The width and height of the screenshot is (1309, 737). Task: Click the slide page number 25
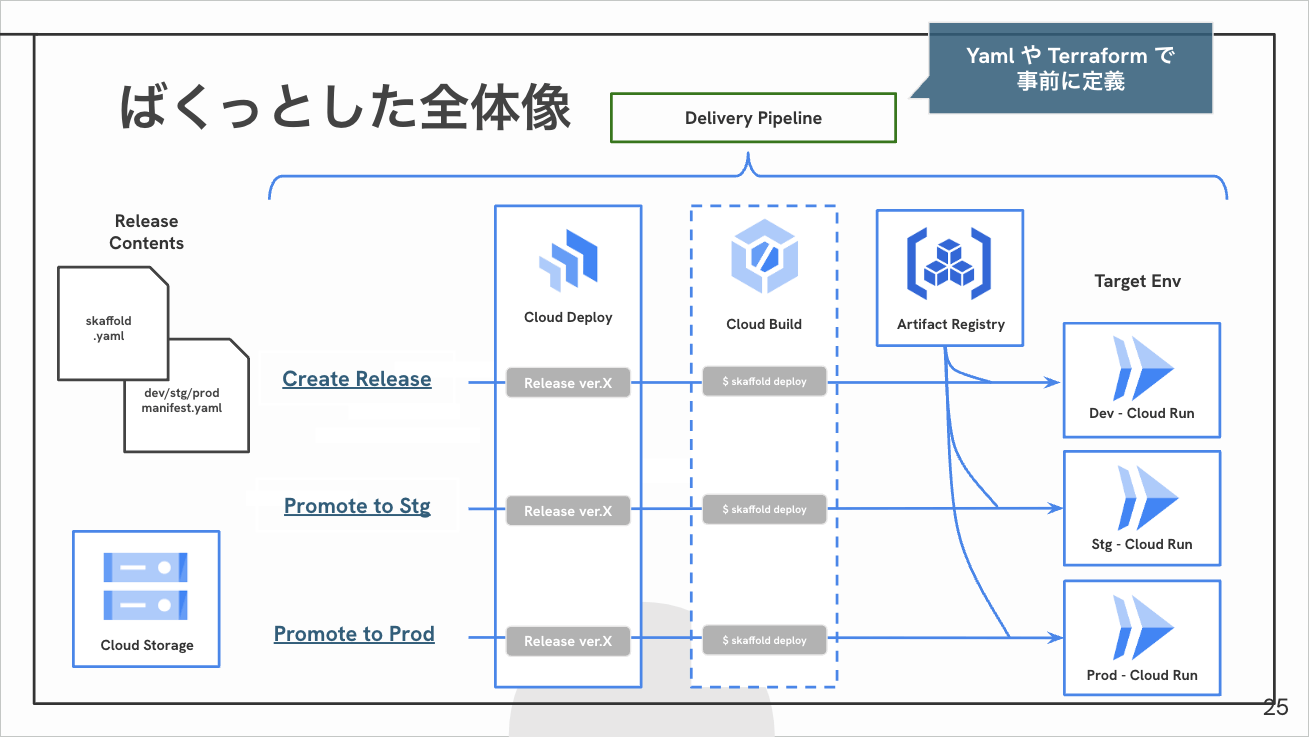[x=1276, y=708]
